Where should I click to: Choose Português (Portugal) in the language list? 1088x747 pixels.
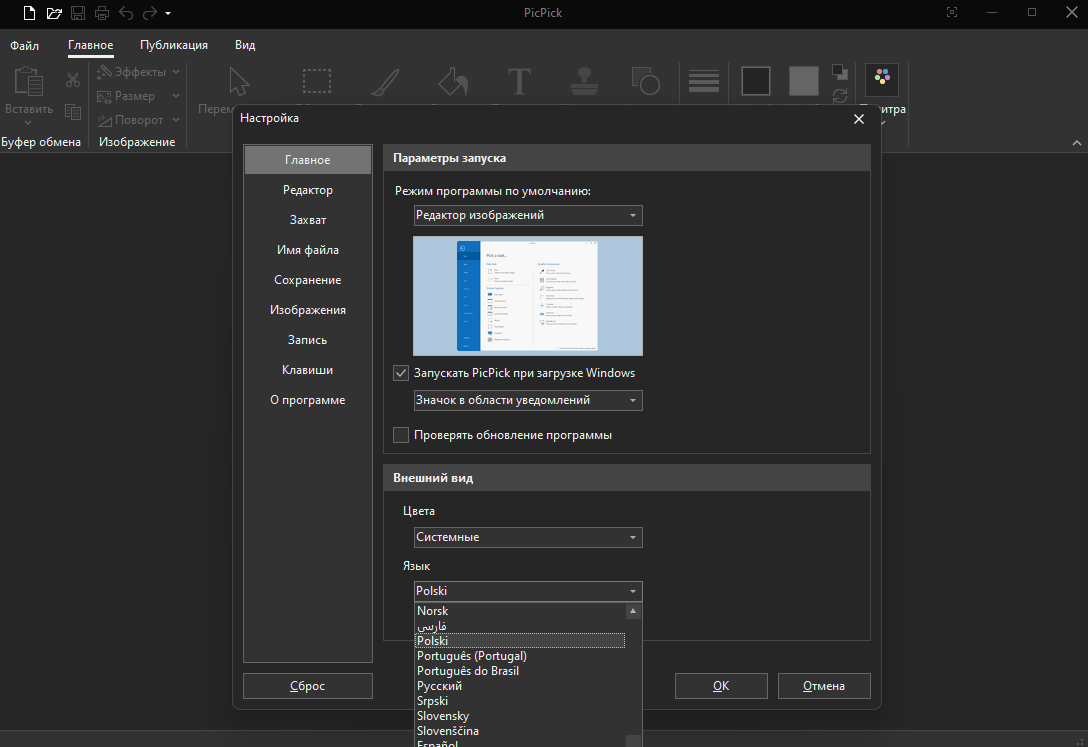coord(520,656)
